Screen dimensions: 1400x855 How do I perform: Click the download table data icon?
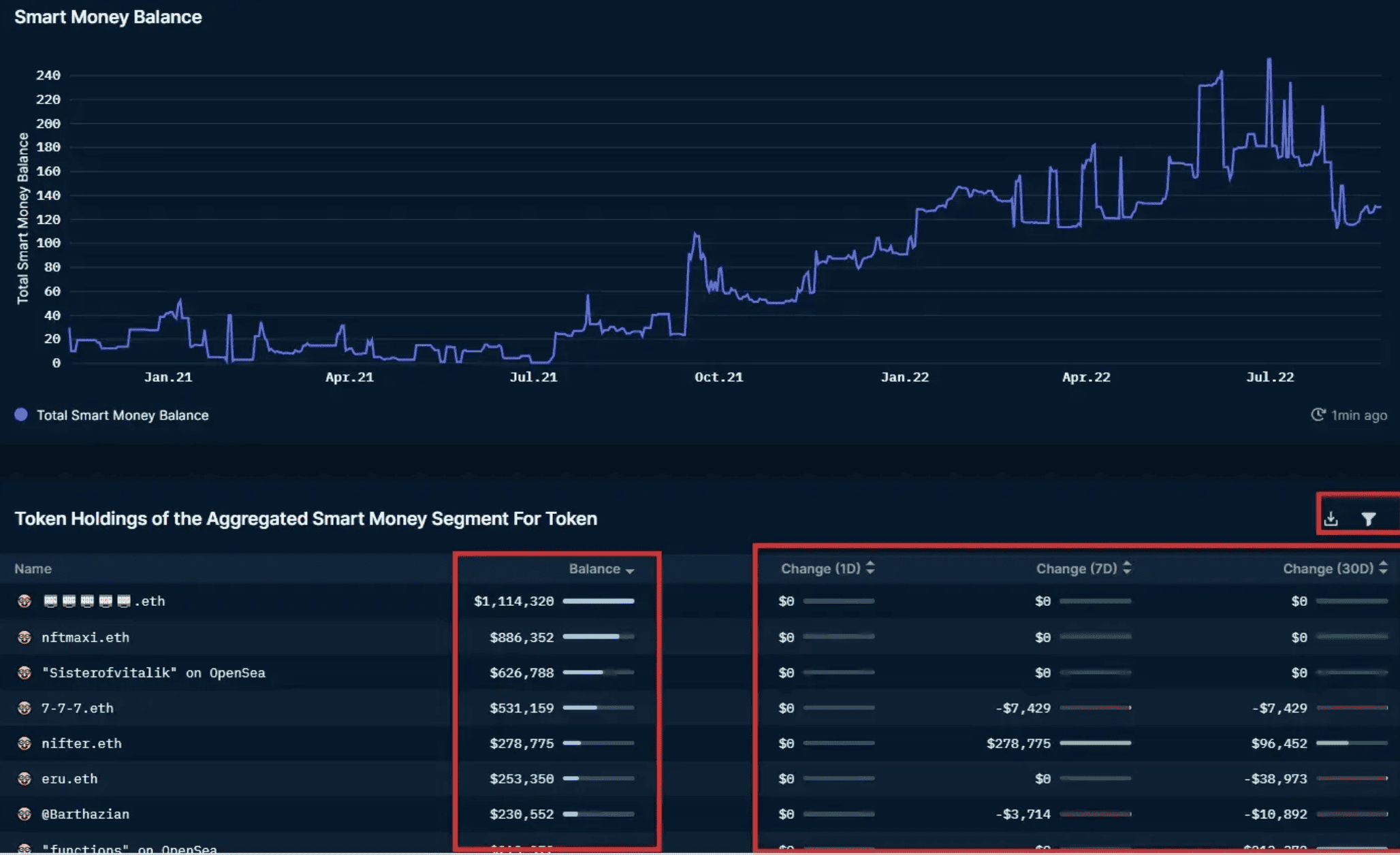coord(1331,519)
